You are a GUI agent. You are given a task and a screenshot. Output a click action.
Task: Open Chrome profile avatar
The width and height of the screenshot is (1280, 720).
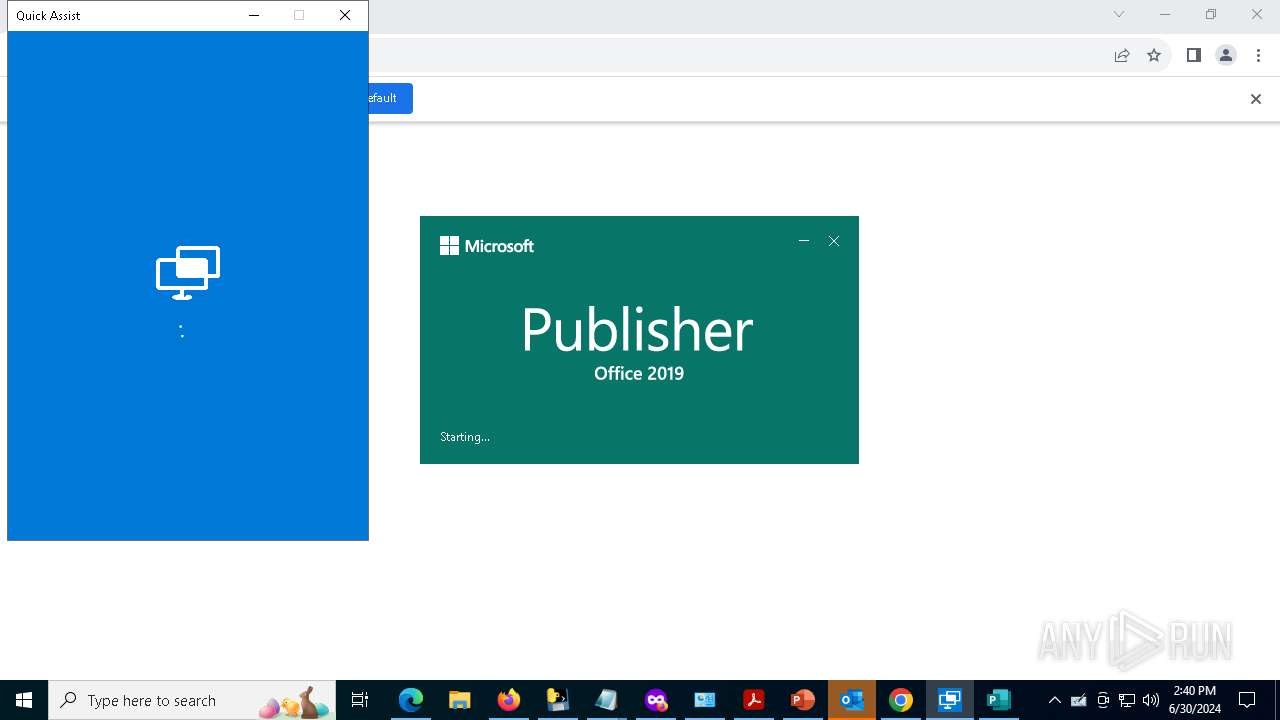(x=1226, y=56)
